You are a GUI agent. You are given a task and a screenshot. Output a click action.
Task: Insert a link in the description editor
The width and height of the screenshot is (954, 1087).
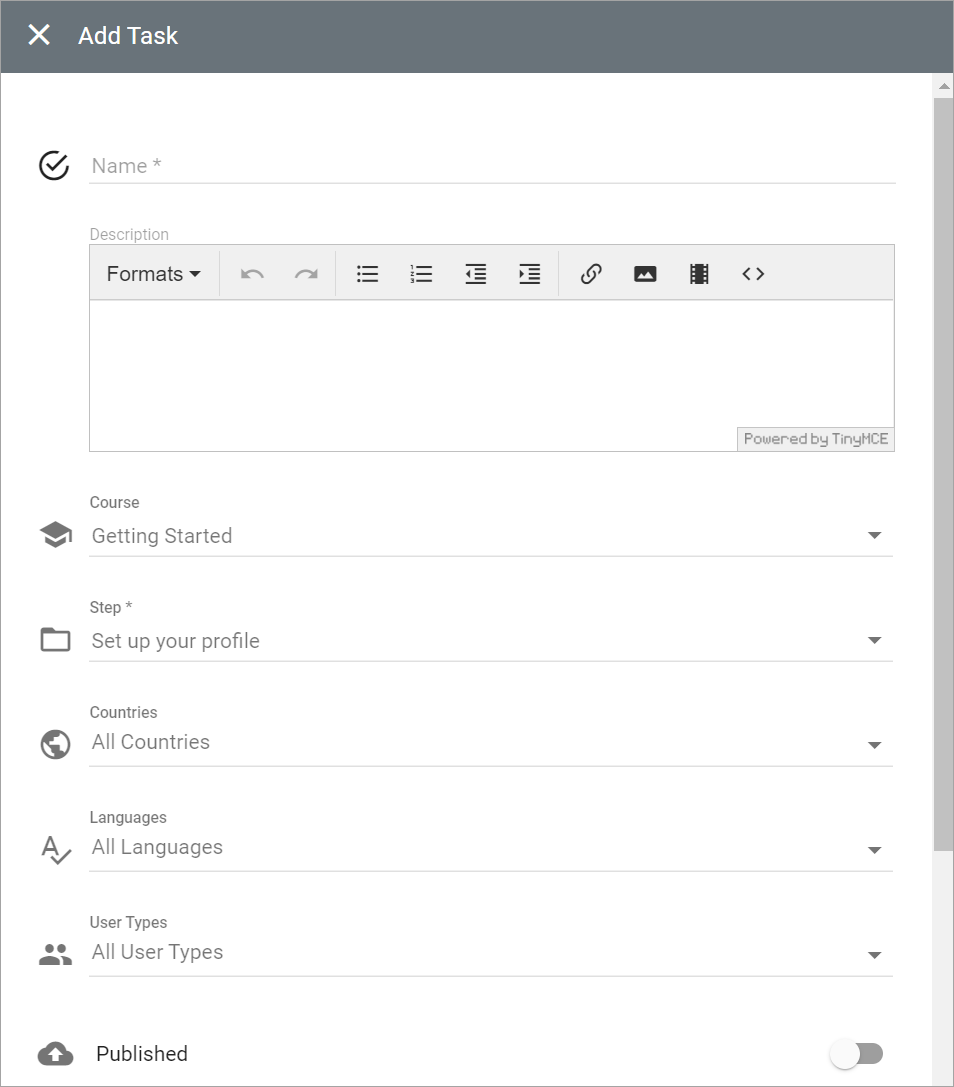tap(590, 273)
